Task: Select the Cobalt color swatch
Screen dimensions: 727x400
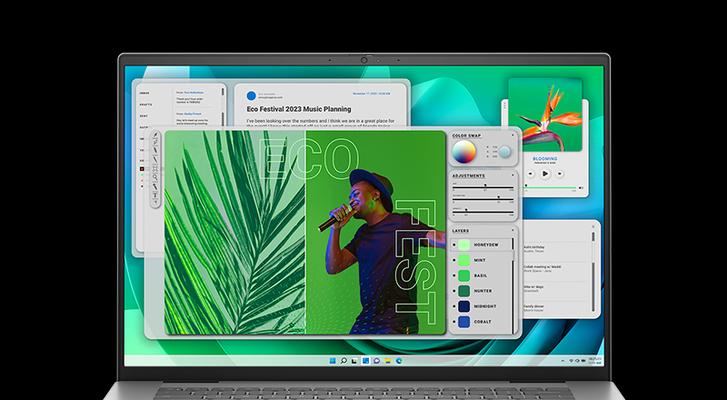Action: coord(464,321)
